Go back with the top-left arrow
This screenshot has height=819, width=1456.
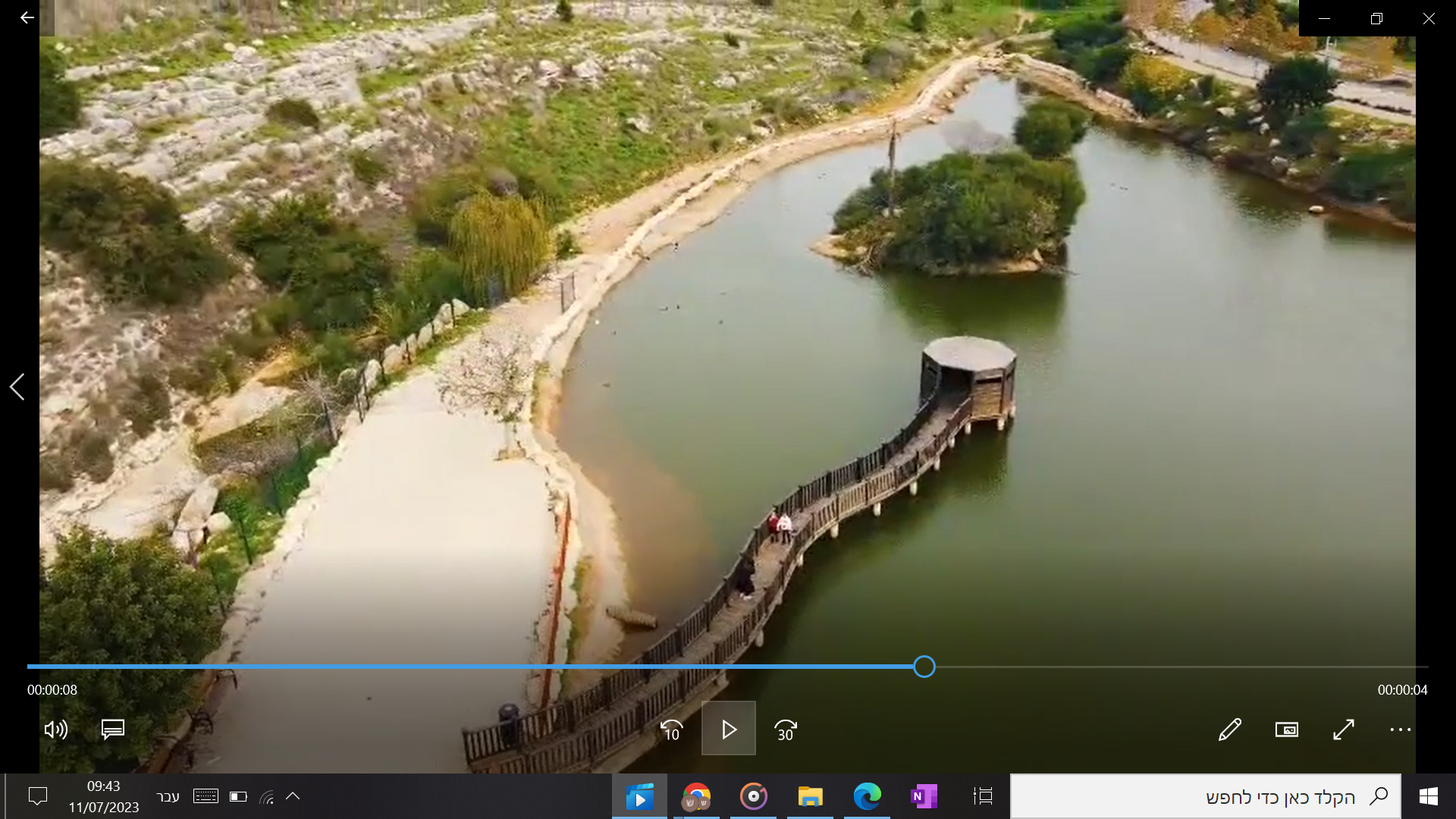coord(27,17)
